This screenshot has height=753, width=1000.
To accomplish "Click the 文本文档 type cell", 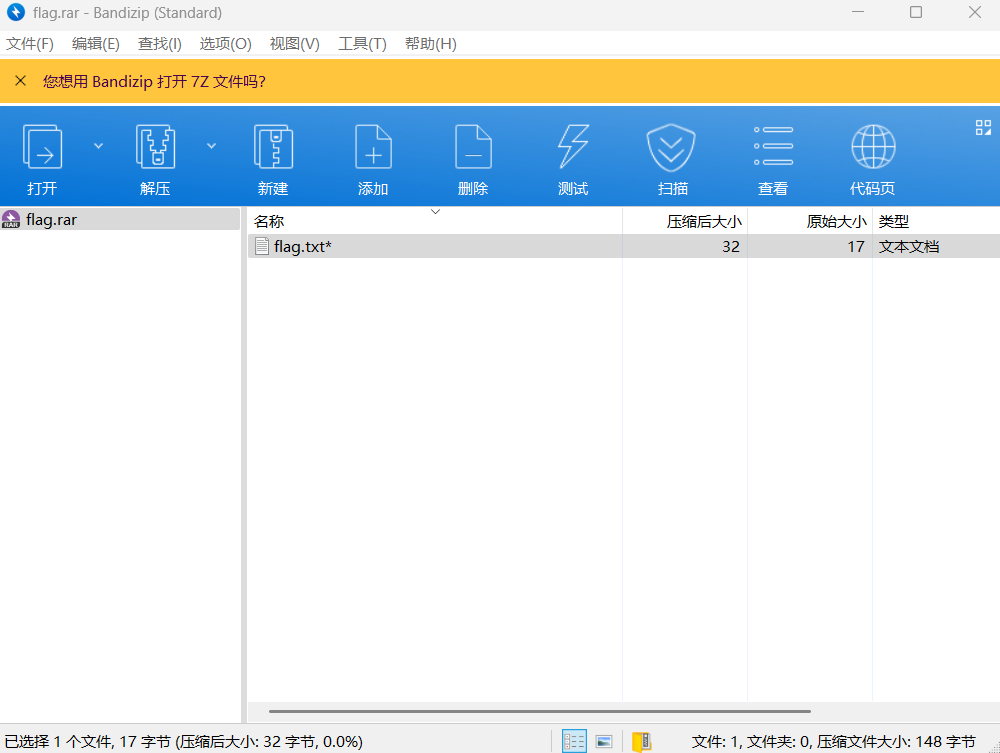I will click(x=909, y=247).
